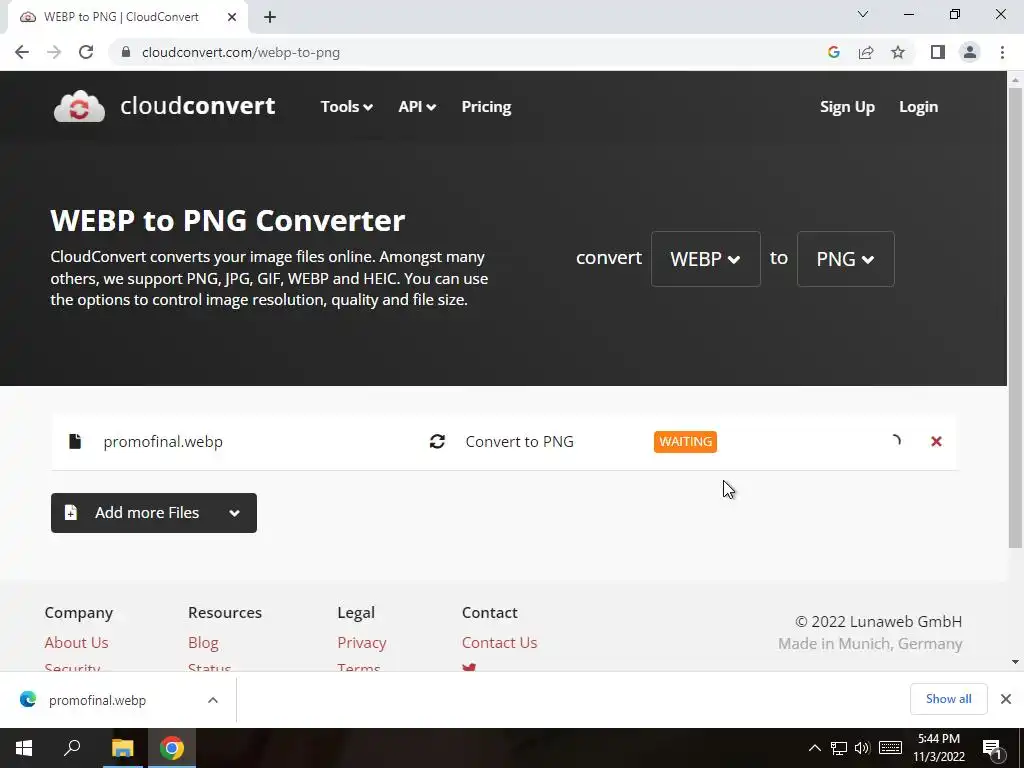This screenshot has height=768, width=1024.
Task: Open the Windows Start menu
Action: 24,748
